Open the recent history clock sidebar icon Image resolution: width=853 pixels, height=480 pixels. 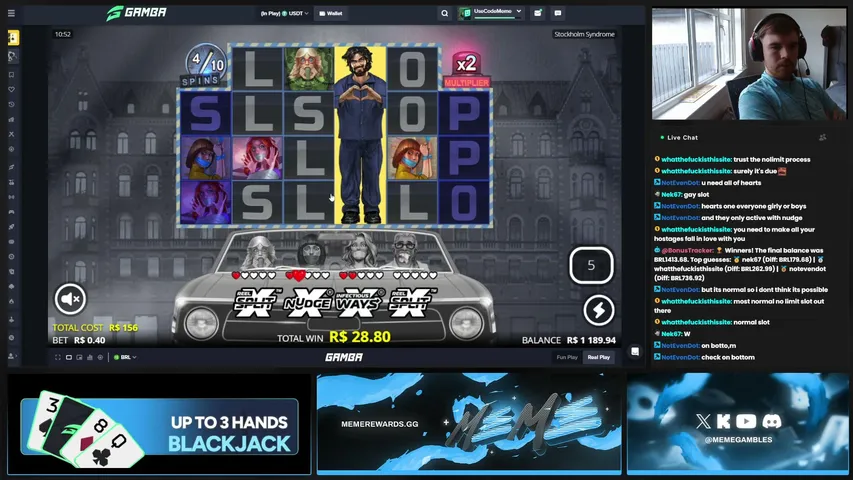[11, 104]
